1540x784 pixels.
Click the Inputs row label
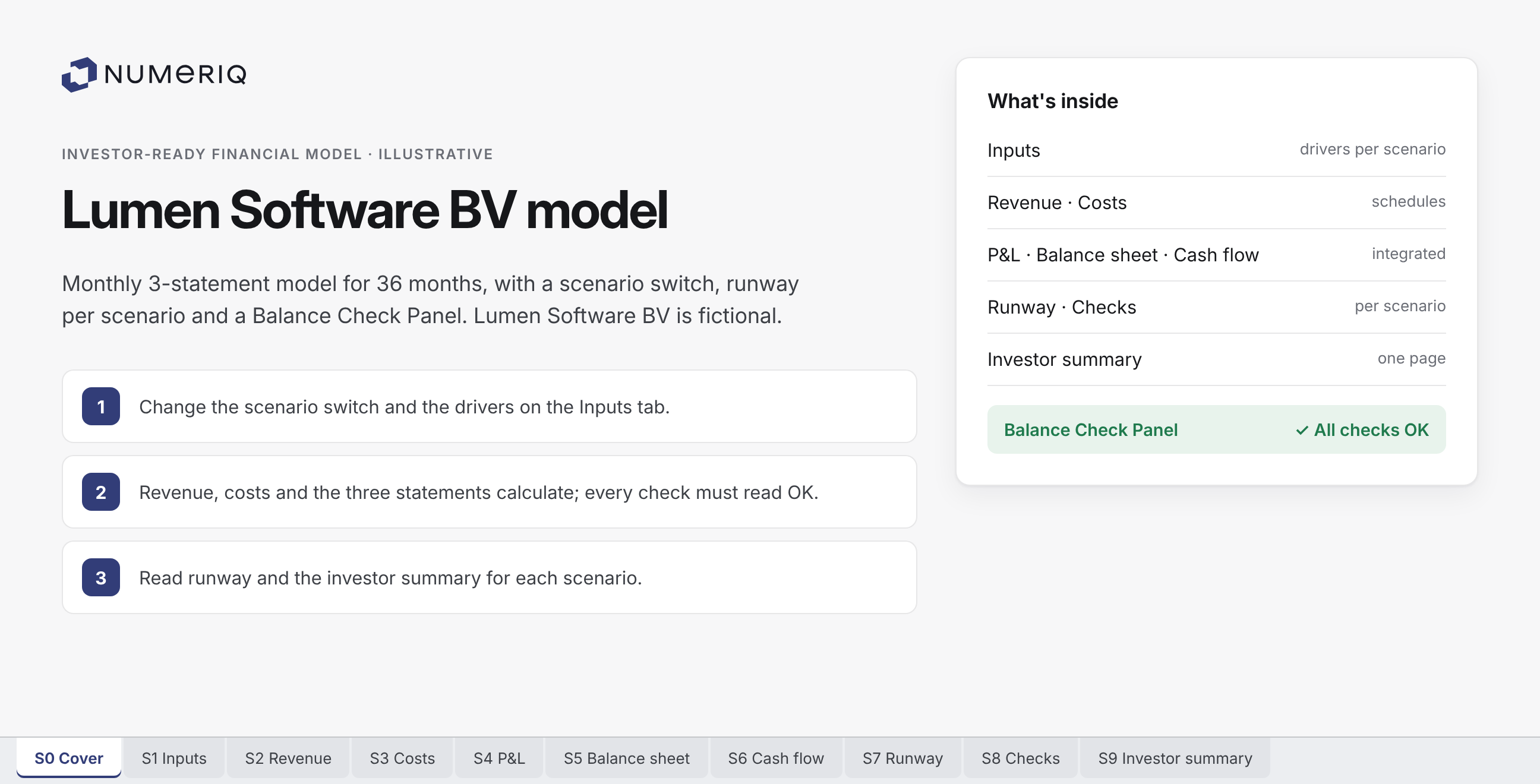point(1014,150)
